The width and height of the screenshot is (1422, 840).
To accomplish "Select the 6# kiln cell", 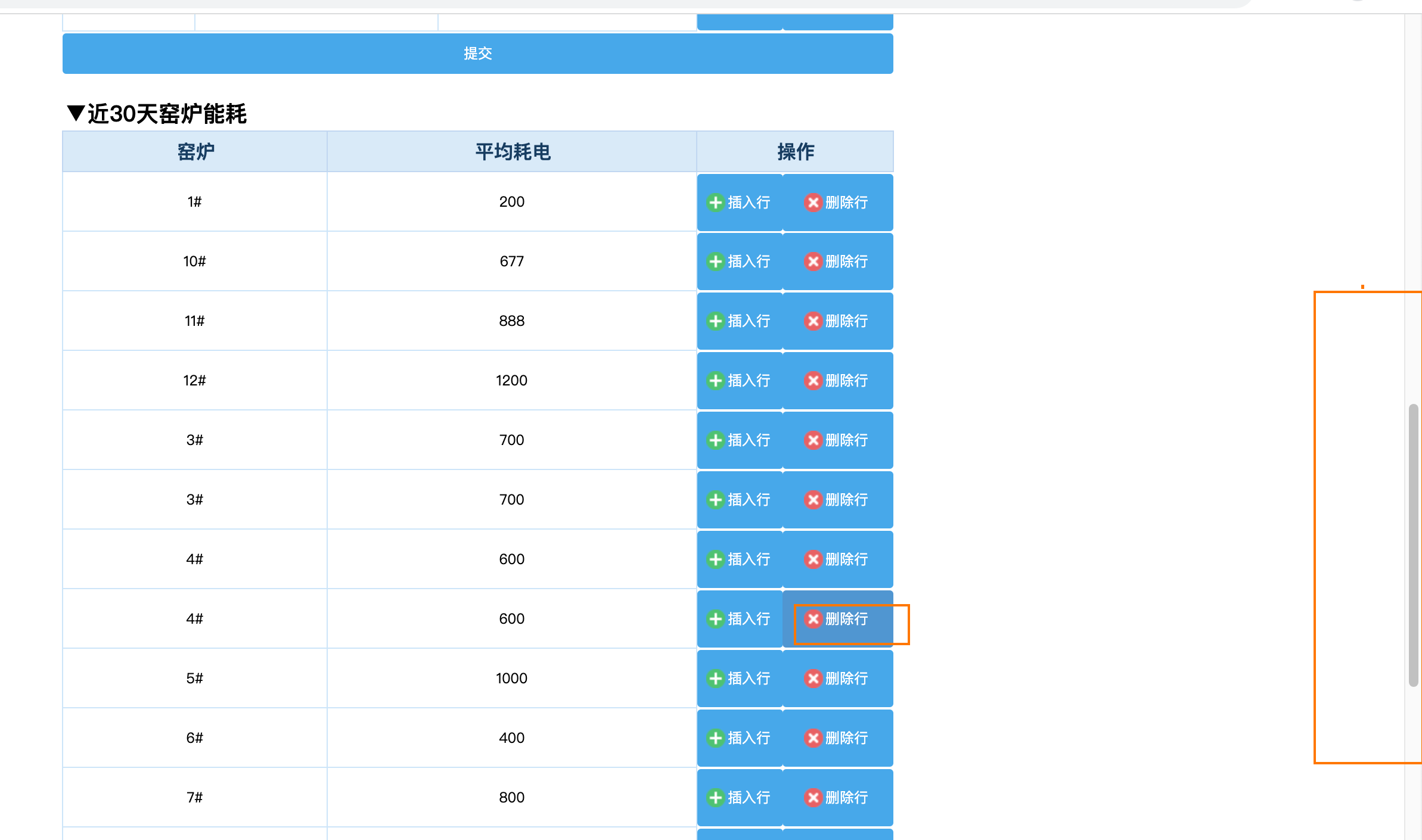I will (195, 738).
